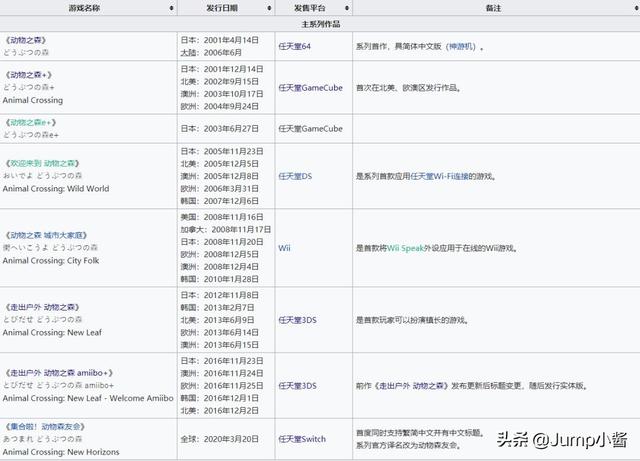This screenshot has height=461, width=640.
Task: Select the date 日本：2012年11月8日
Action: tap(220, 295)
